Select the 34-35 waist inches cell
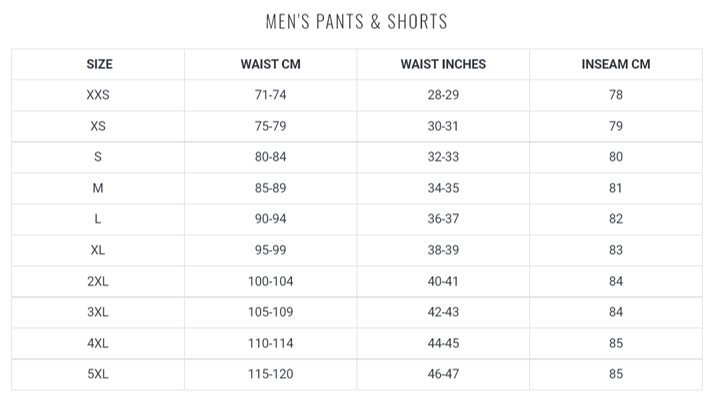Image resolution: width=716 pixels, height=397 pixels. 443,188
